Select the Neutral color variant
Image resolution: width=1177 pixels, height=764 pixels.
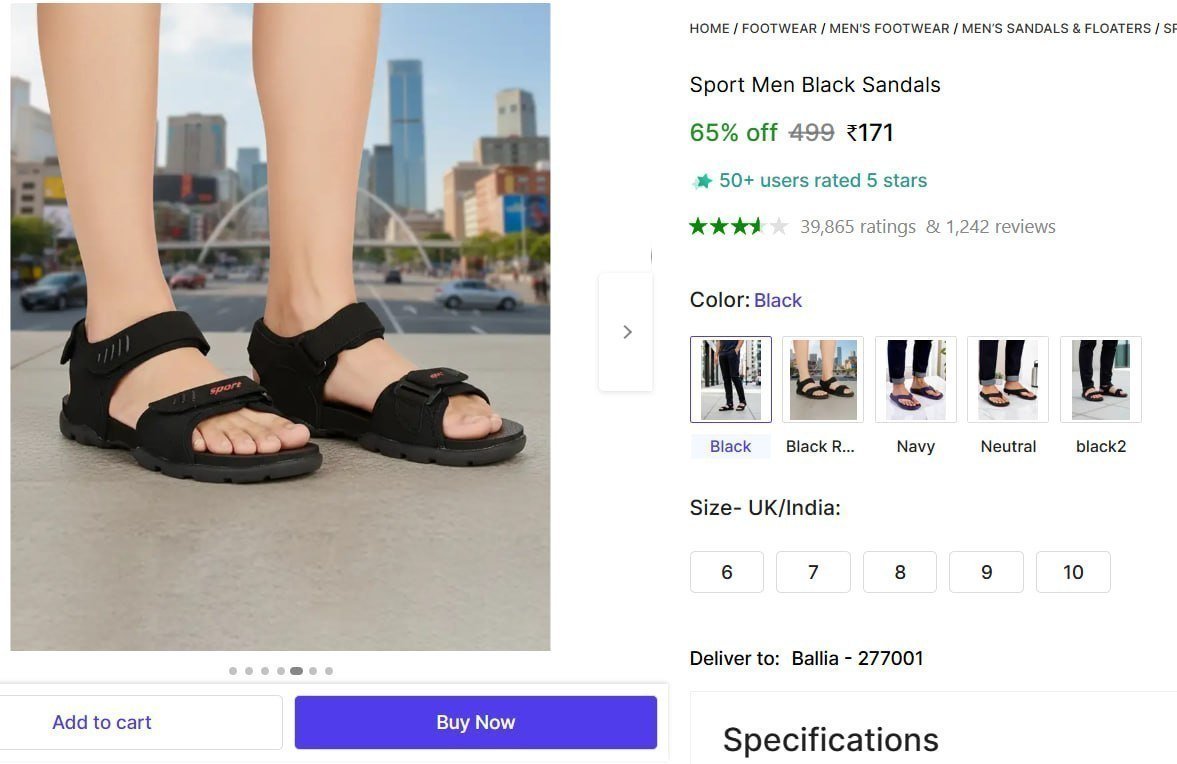point(1007,379)
